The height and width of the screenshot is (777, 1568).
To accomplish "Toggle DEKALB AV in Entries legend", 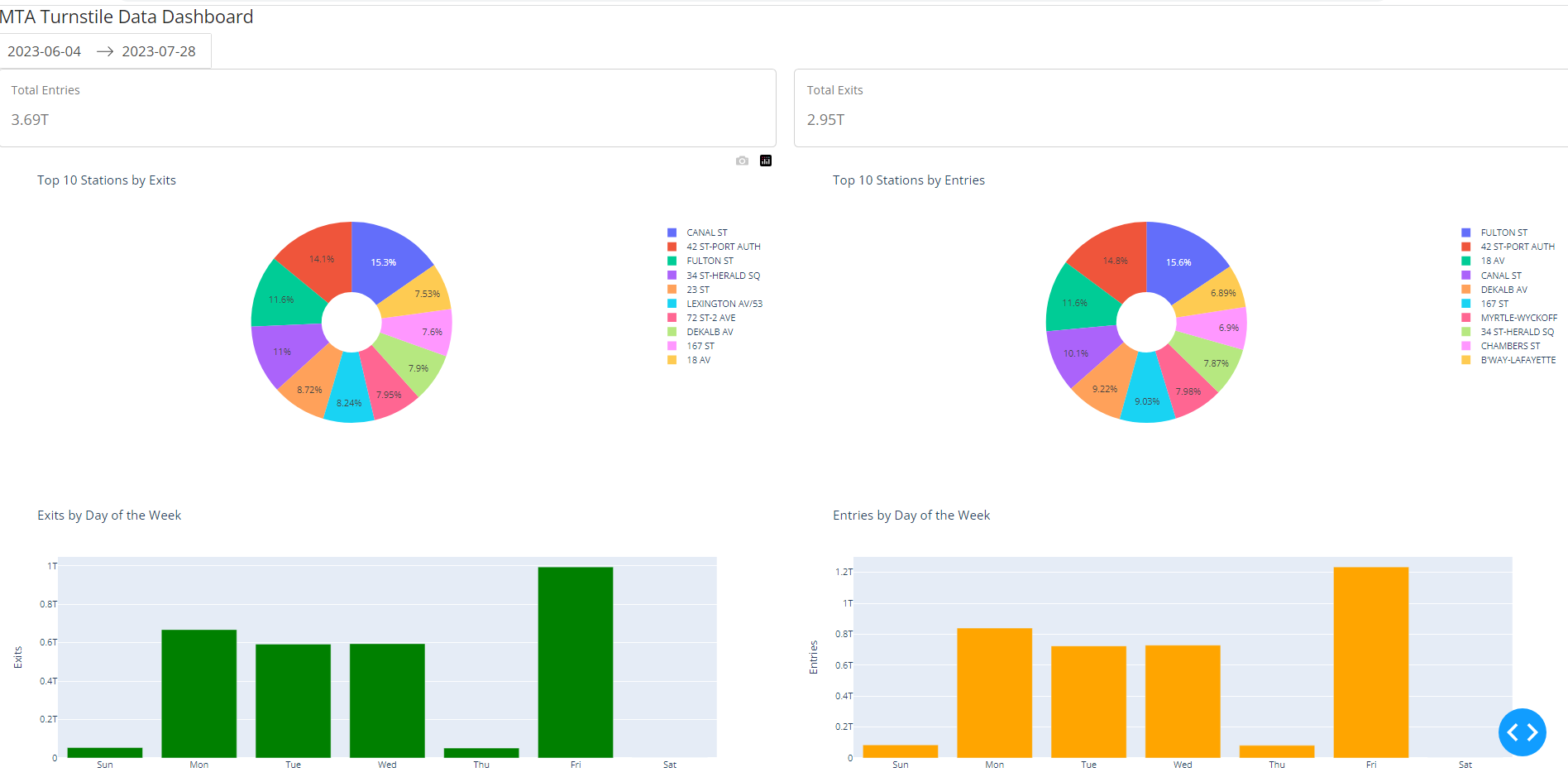I will 1495,290.
